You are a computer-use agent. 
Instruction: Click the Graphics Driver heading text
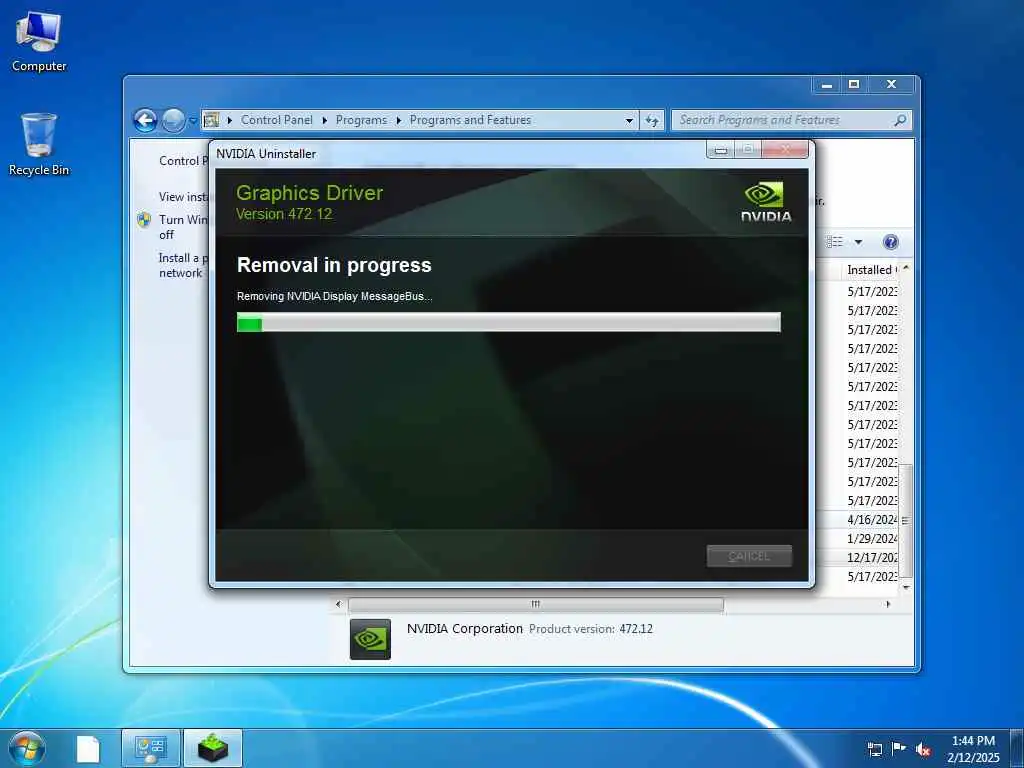(x=310, y=193)
